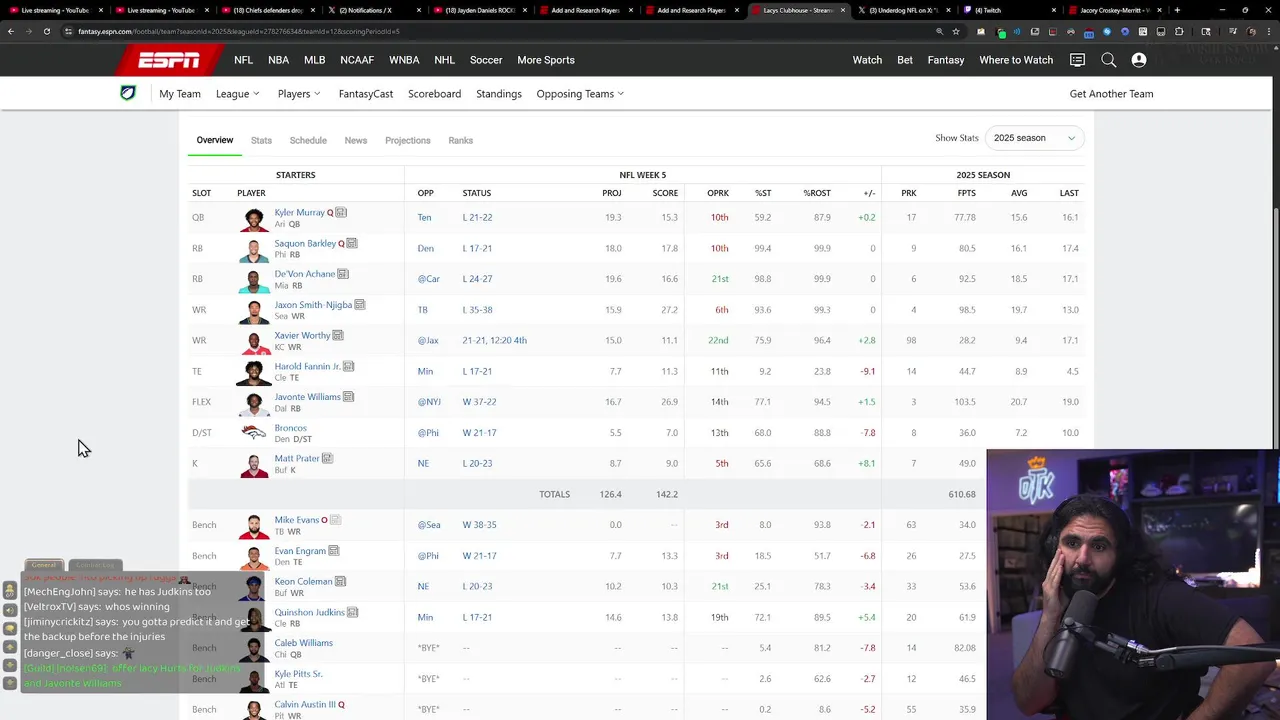This screenshot has width=1280, height=720.
Task: Open Harold Fannin Jr.'s news note icon
Action: 349,366
